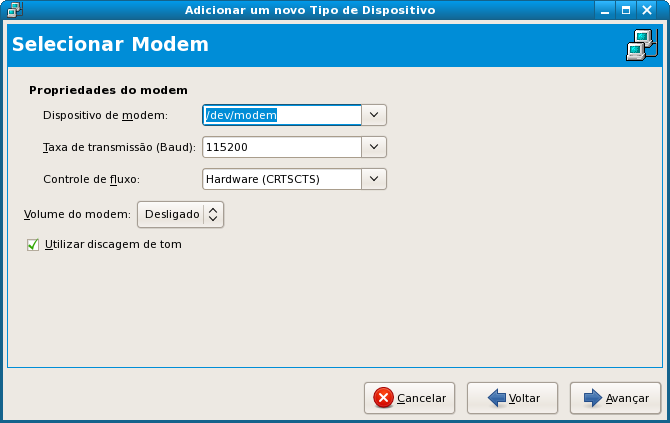
Task: Minimize the dialog window
Action: tap(605, 10)
